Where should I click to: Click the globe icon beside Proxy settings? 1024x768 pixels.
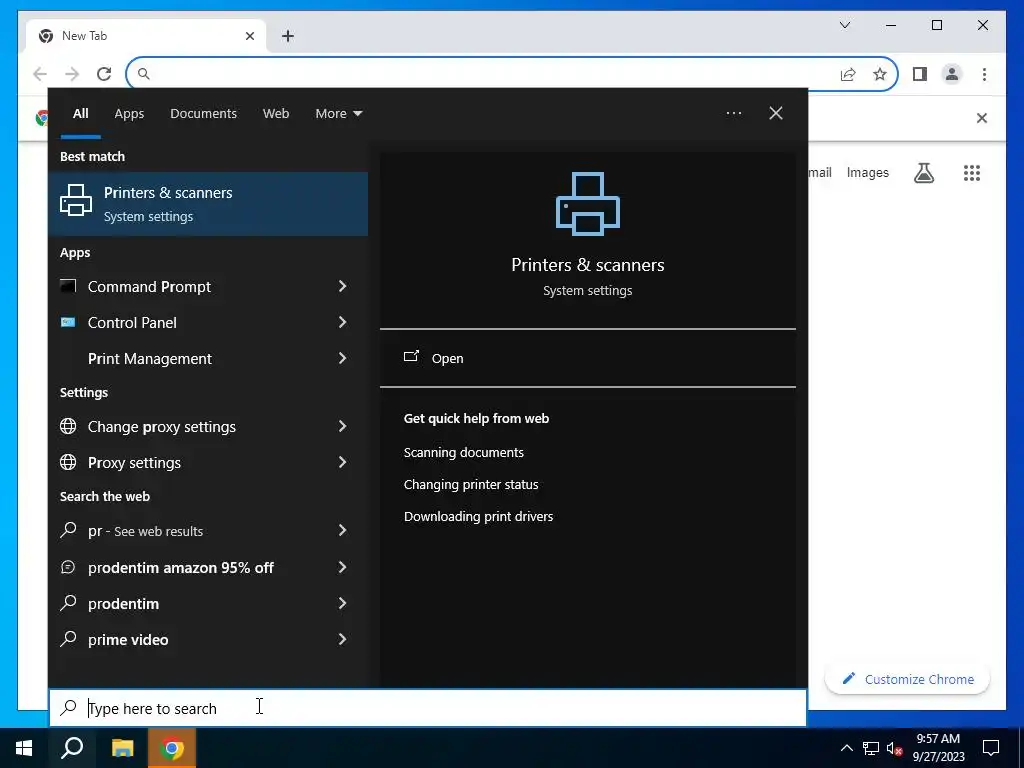click(68, 462)
